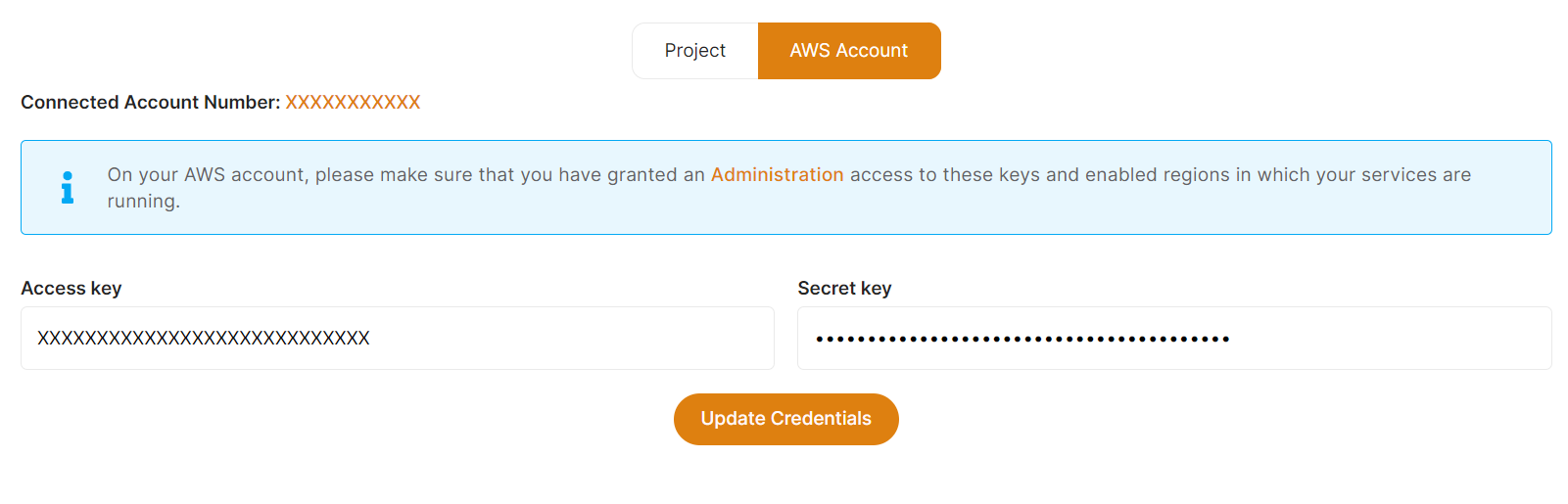Switch to the Project tab

point(694,51)
